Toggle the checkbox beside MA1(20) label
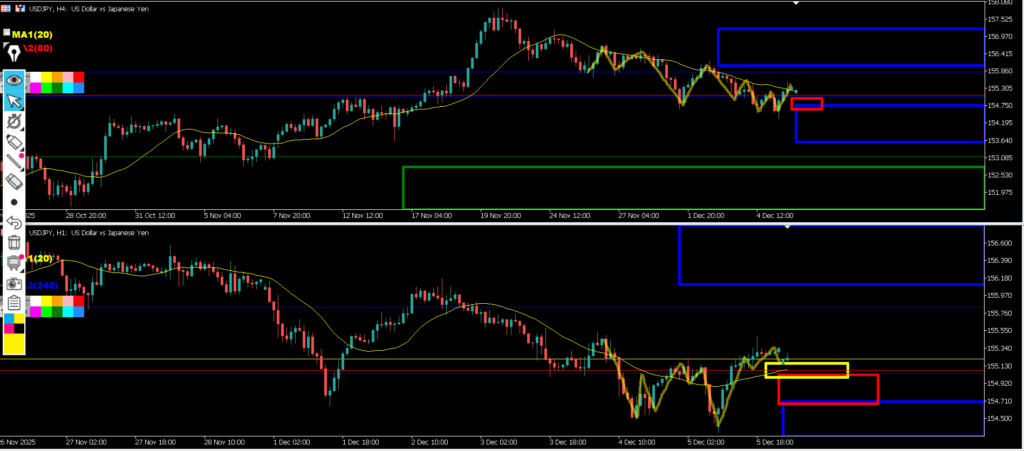The height and width of the screenshot is (451, 1024). pos(6,33)
